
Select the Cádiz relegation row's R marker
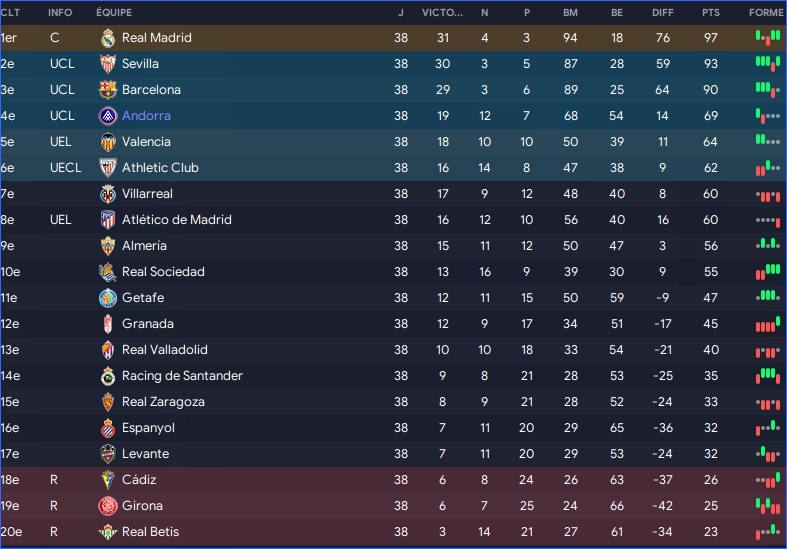54,480
